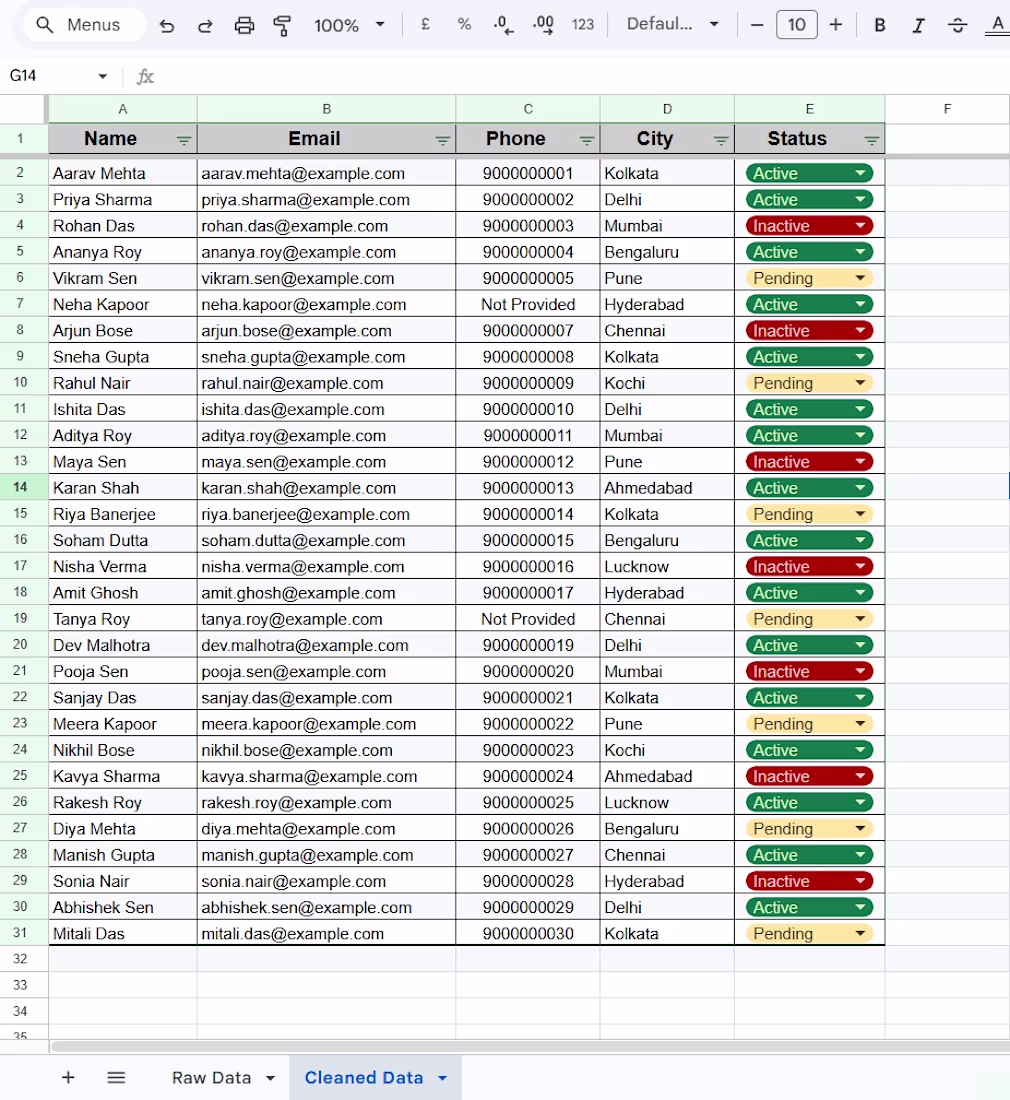Viewport: 1010px width, 1100px height.
Task: Click the Status header cell
Action: pos(809,139)
